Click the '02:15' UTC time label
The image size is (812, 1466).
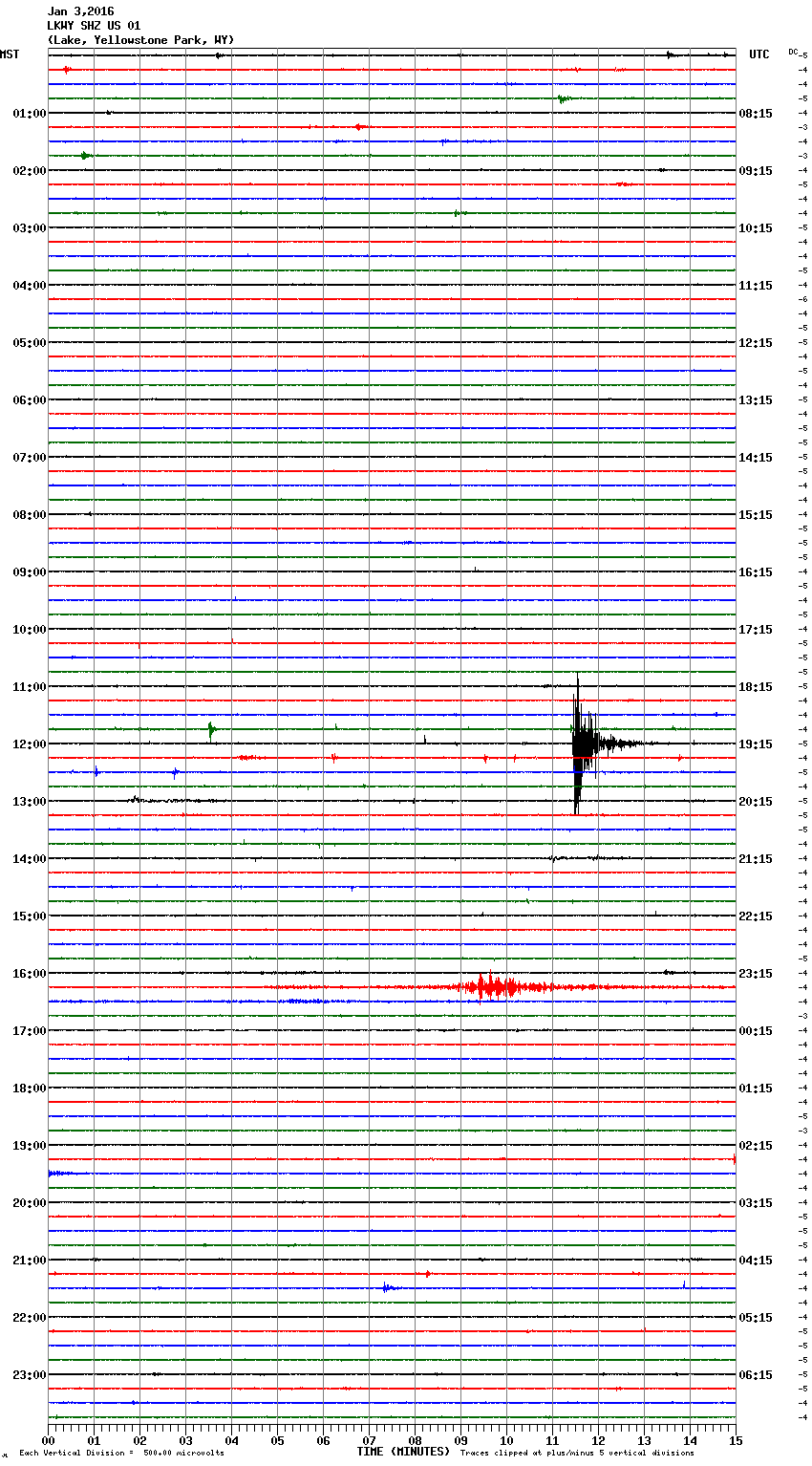pos(756,1146)
